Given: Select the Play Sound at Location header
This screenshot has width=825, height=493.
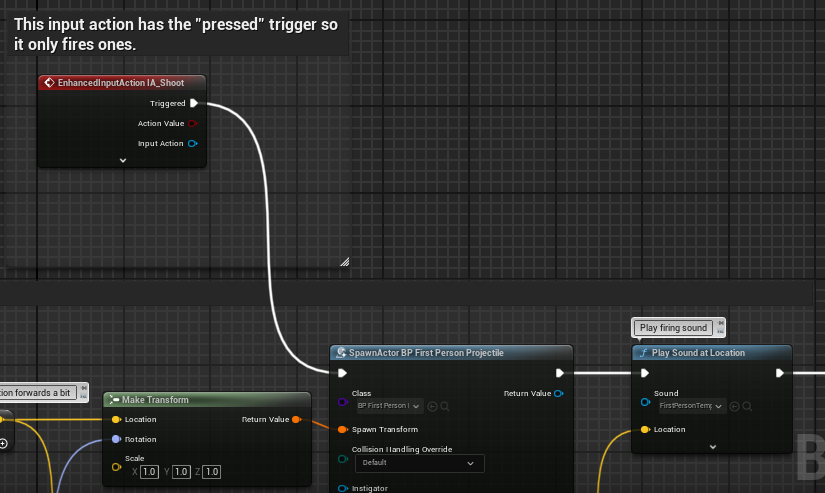Looking at the screenshot, I should coord(712,353).
